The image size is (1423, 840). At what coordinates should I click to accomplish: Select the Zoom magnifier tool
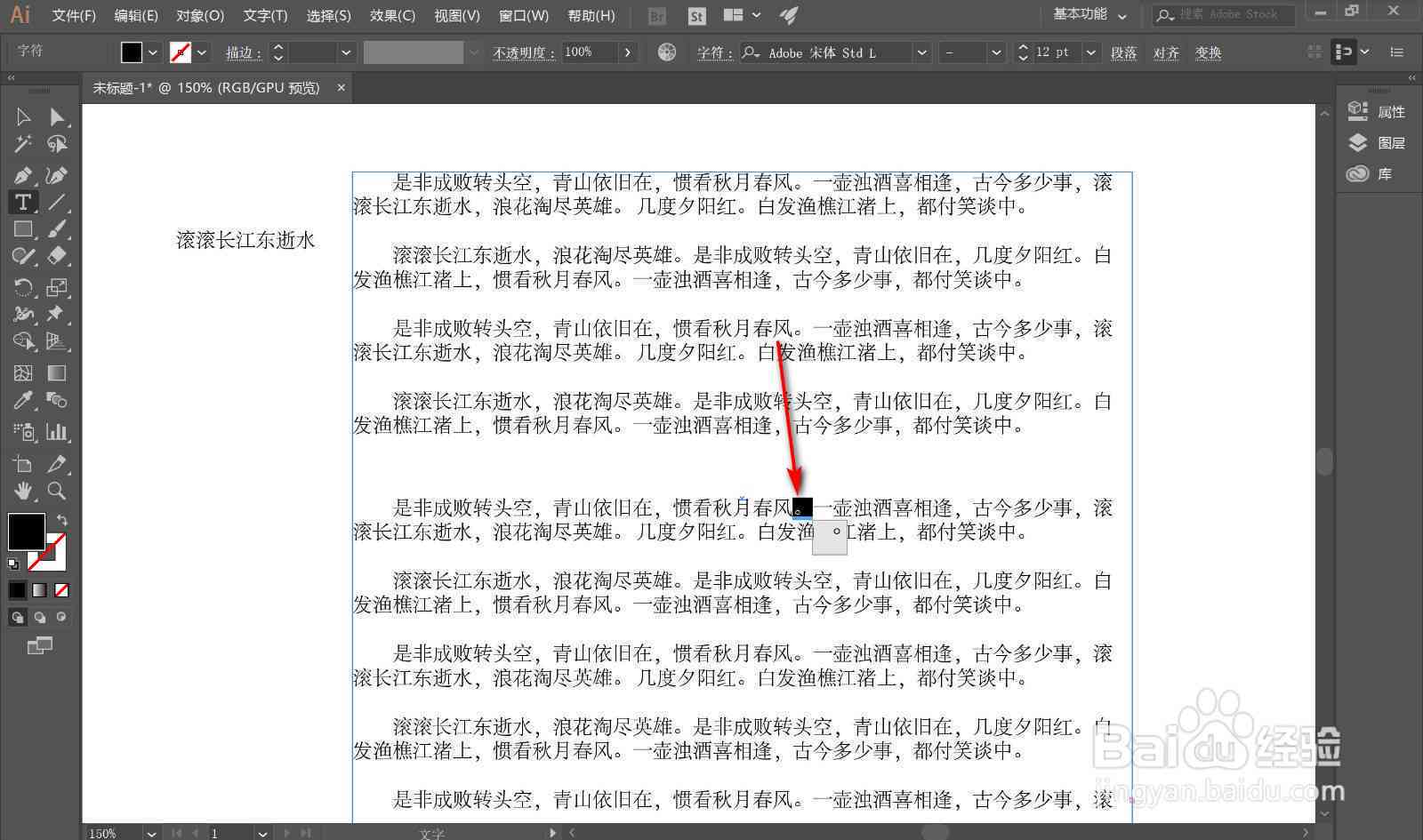tap(57, 491)
